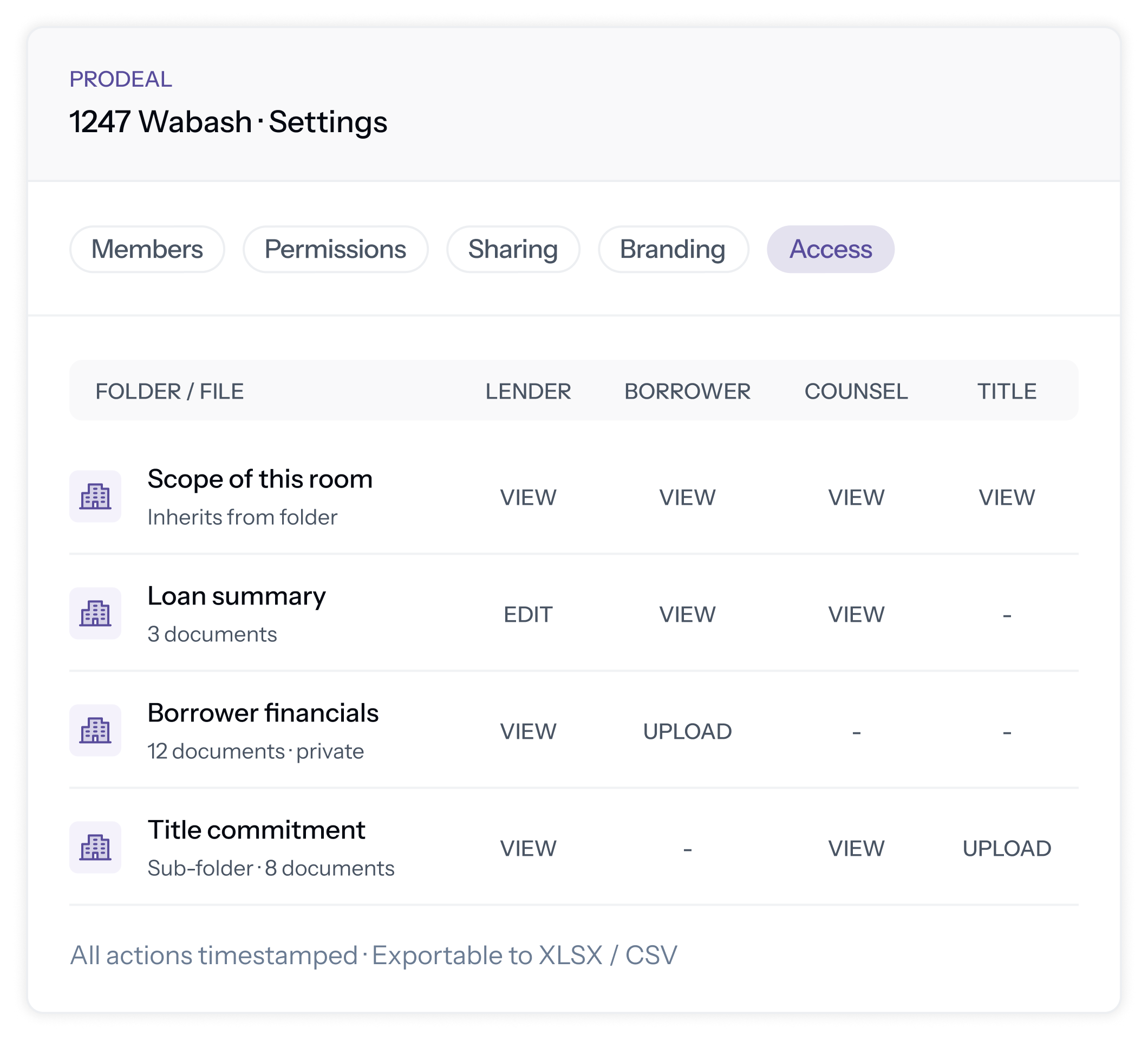This screenshot has width=1148, height=1040.
Task: Open the Members tab
Action: click(147, 250)
